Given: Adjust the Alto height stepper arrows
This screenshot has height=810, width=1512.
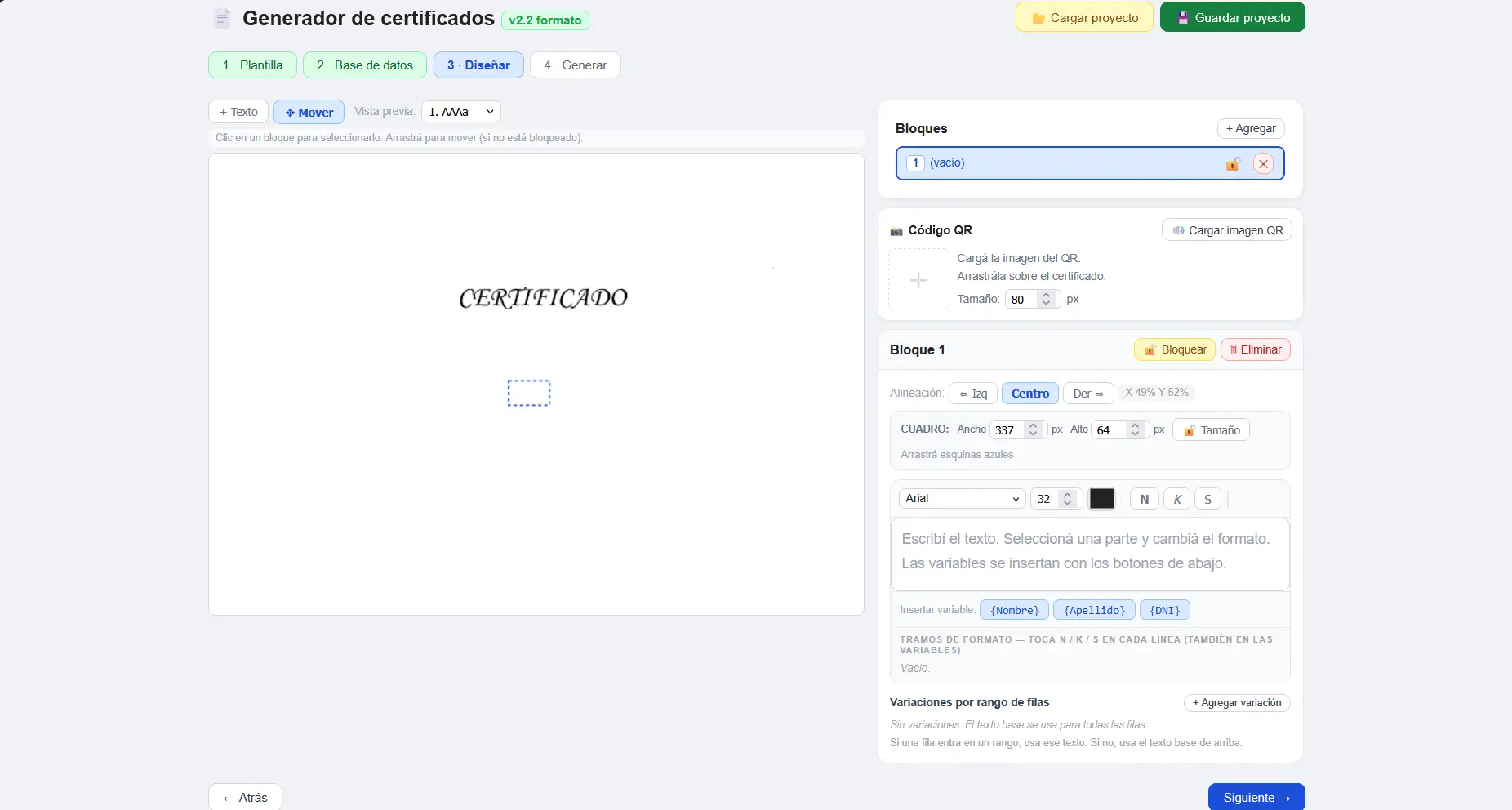Looking at the screenshot, I should (x=1135, y=430).
